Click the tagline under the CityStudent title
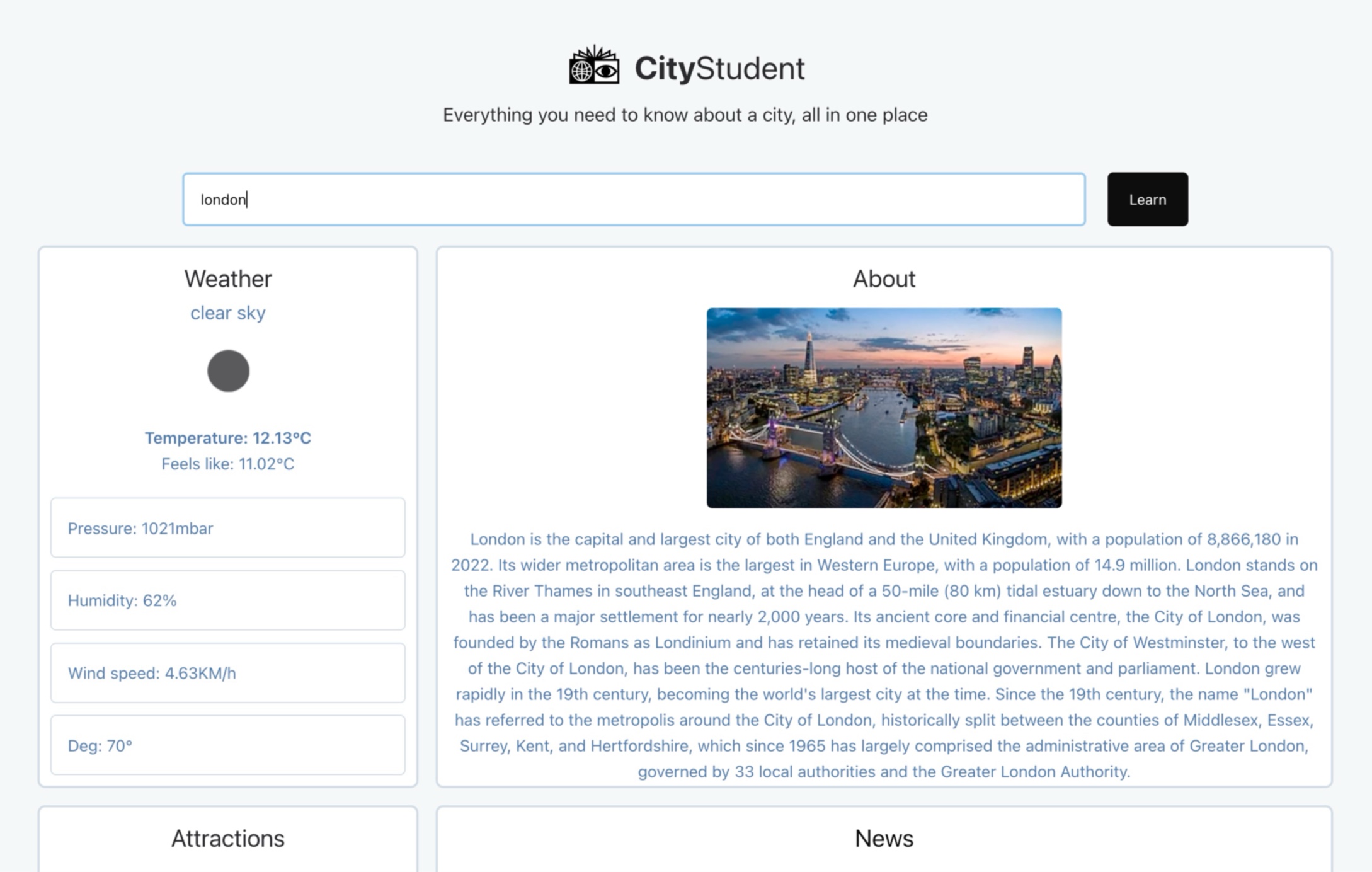Viewport: 1372px width, 872px height. [x=685, y=115]
